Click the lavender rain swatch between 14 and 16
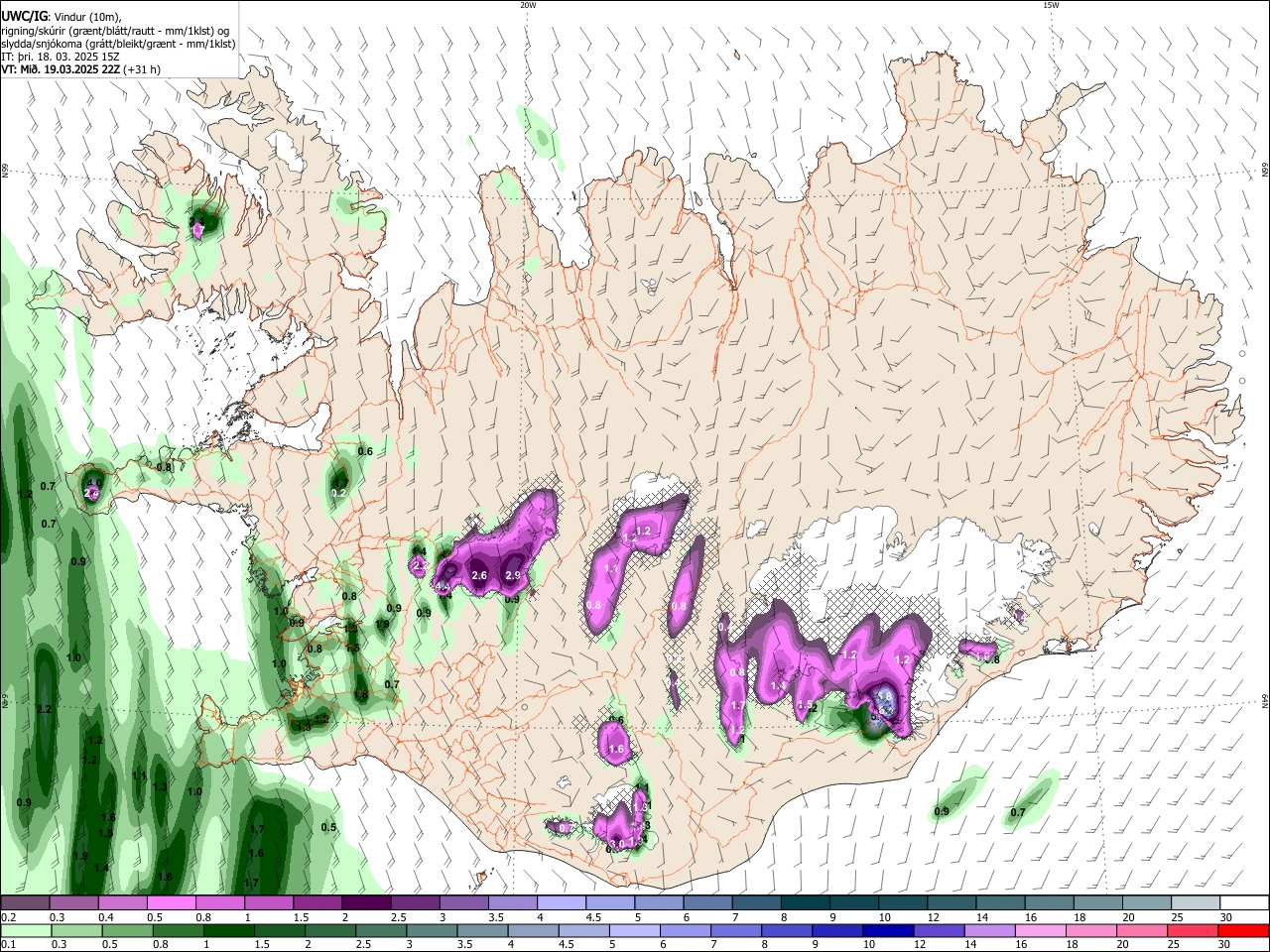 point(989,930)
